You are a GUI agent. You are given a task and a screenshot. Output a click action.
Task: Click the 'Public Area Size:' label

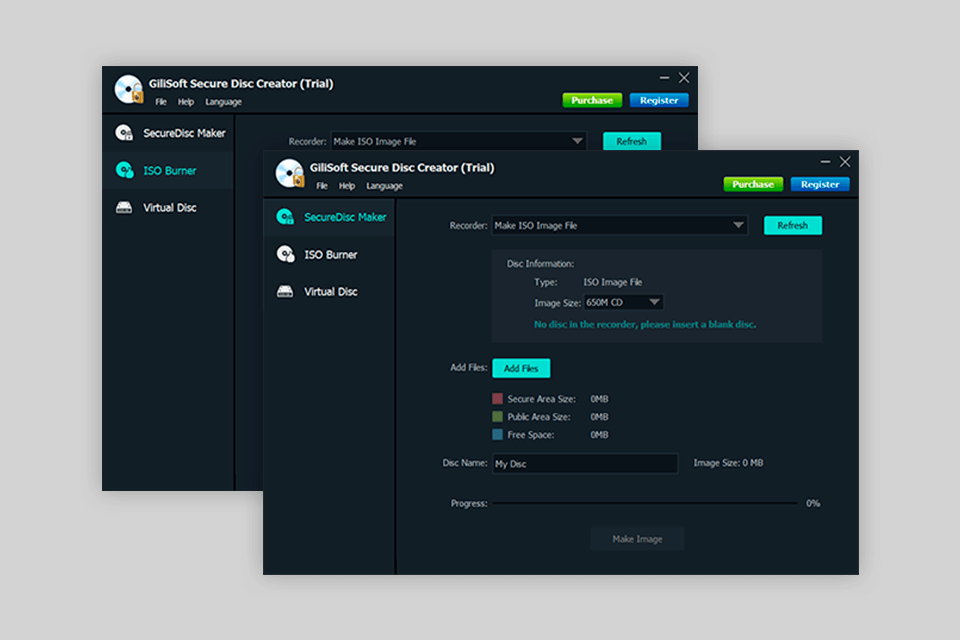[x=539, y=417]
